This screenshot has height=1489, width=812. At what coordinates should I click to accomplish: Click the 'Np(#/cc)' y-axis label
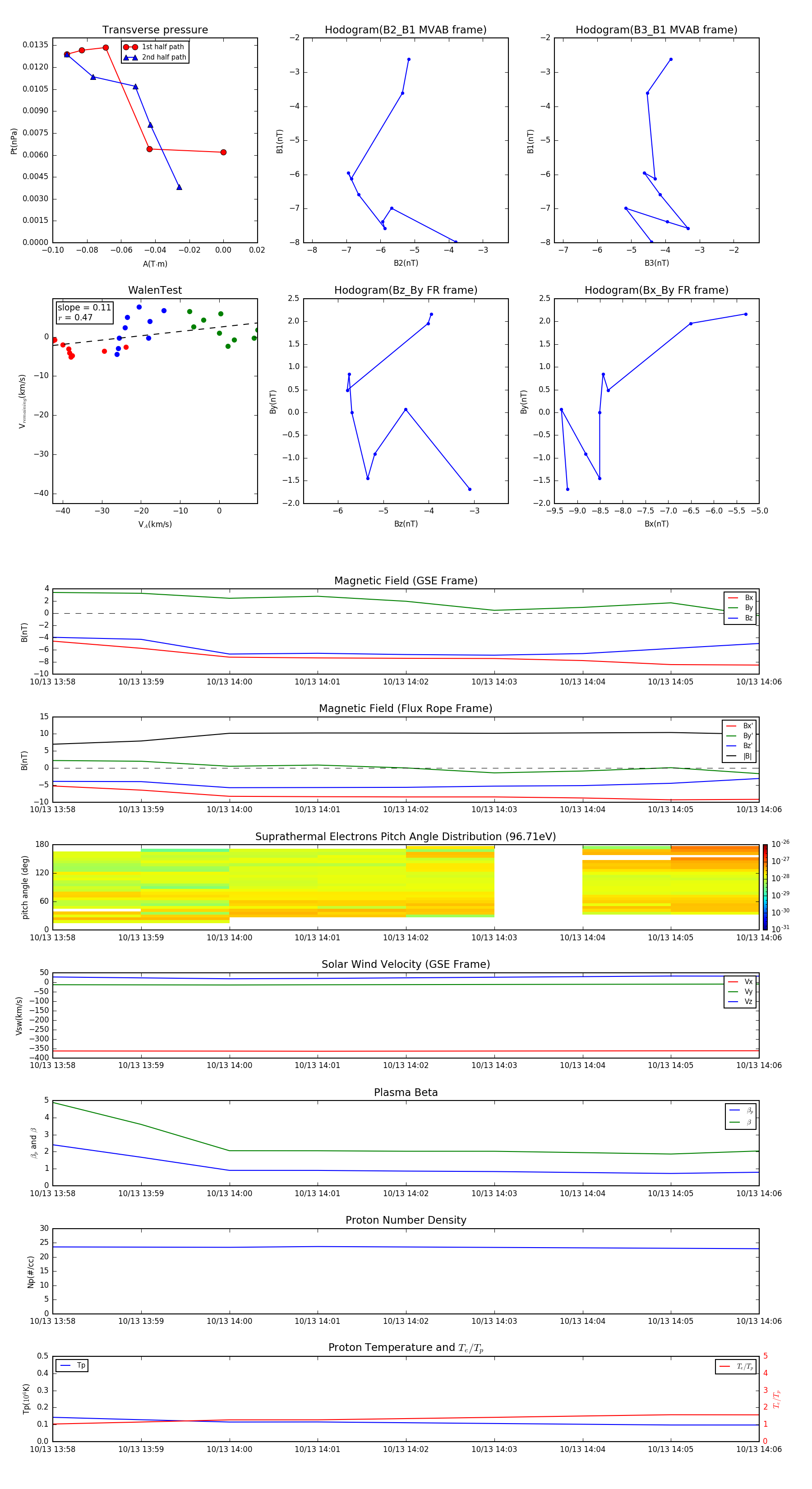click(31, 1272)
